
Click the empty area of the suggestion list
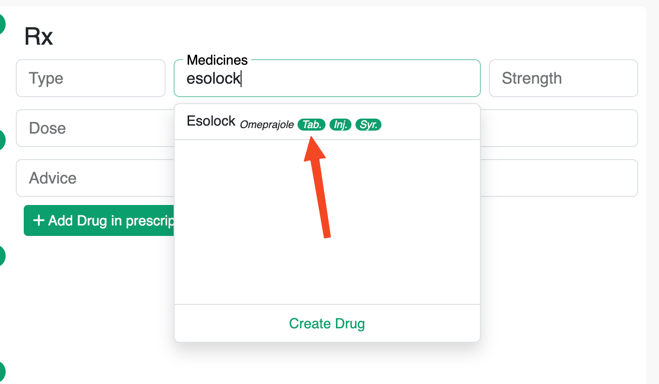point(327,222)
